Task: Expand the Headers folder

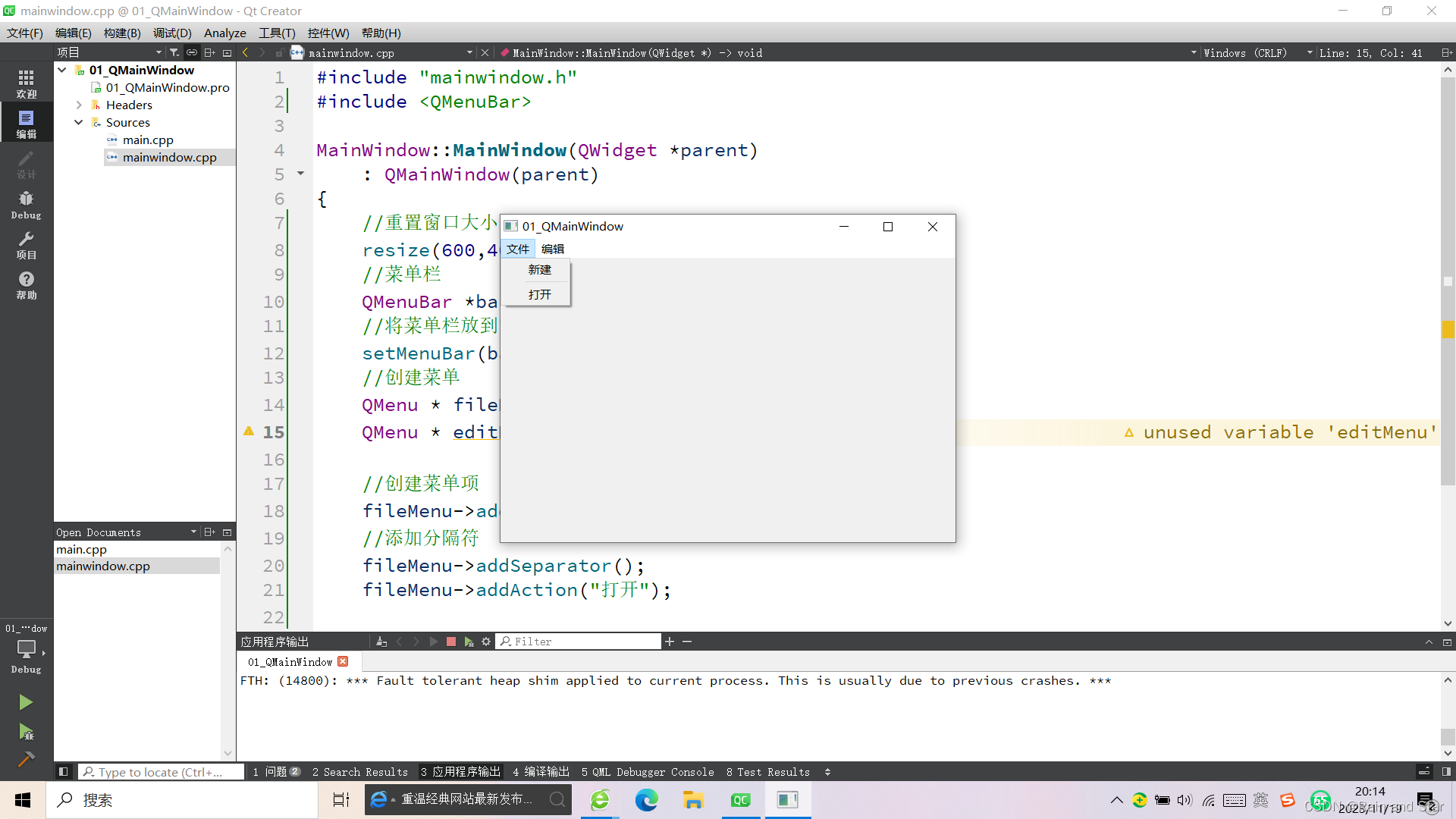Action: pyautogui.click(x=79, y=105)
